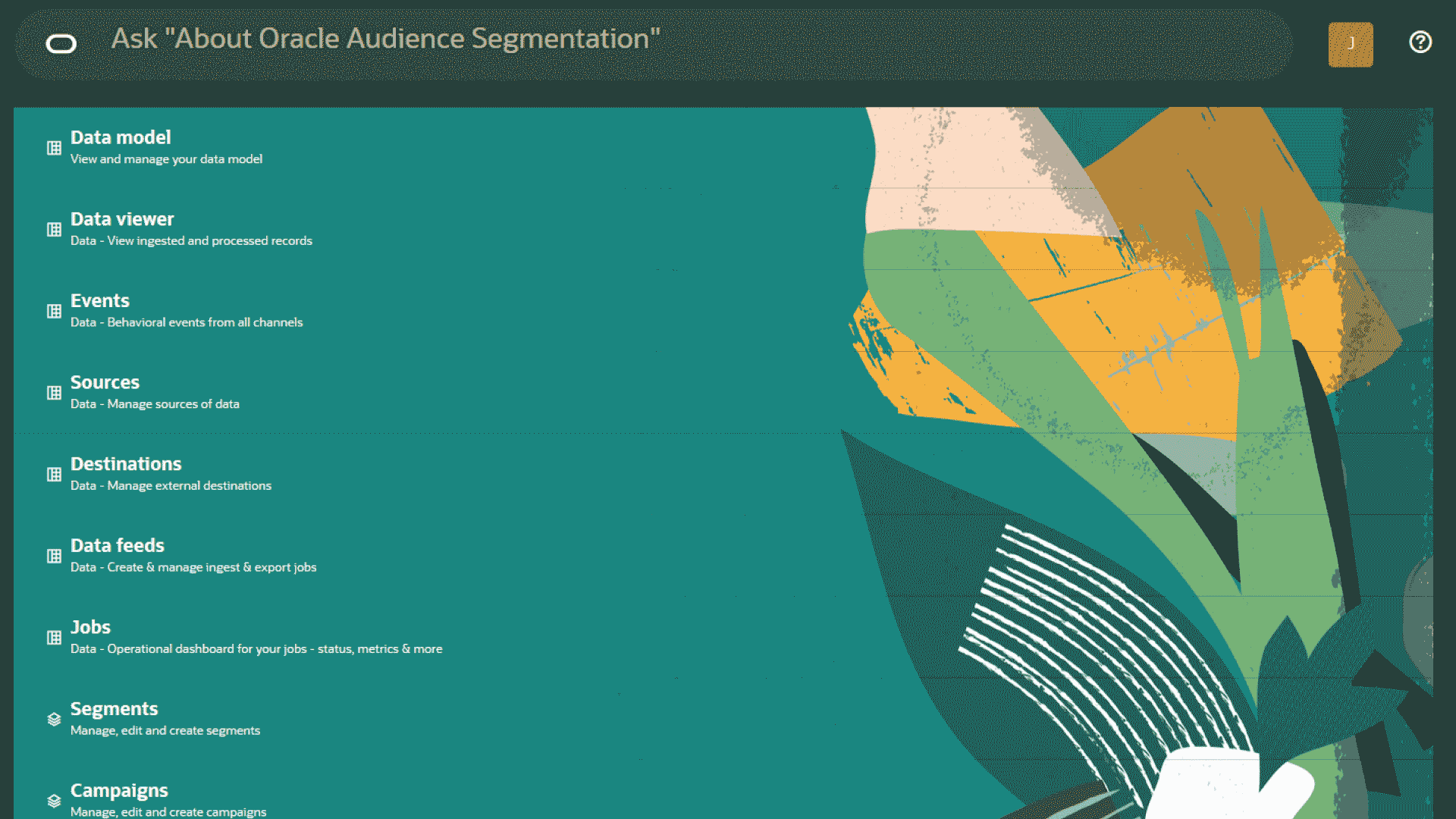Viewport: 1456px width, 819px height.
Task: Click the layers icon next to Campaigns
Action: coord(54,801)
